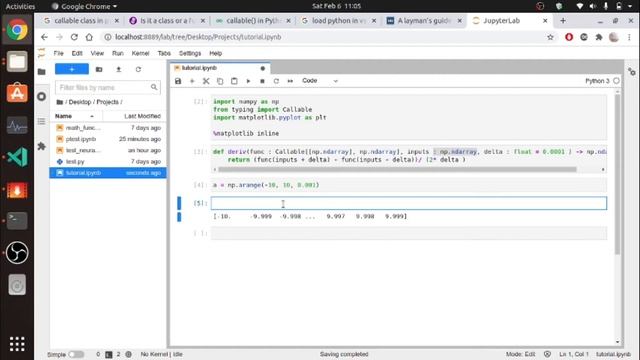The height and width of the screenshot is (360, 640).
Task: Collapse the output using its blue bar
Action: 179,216
